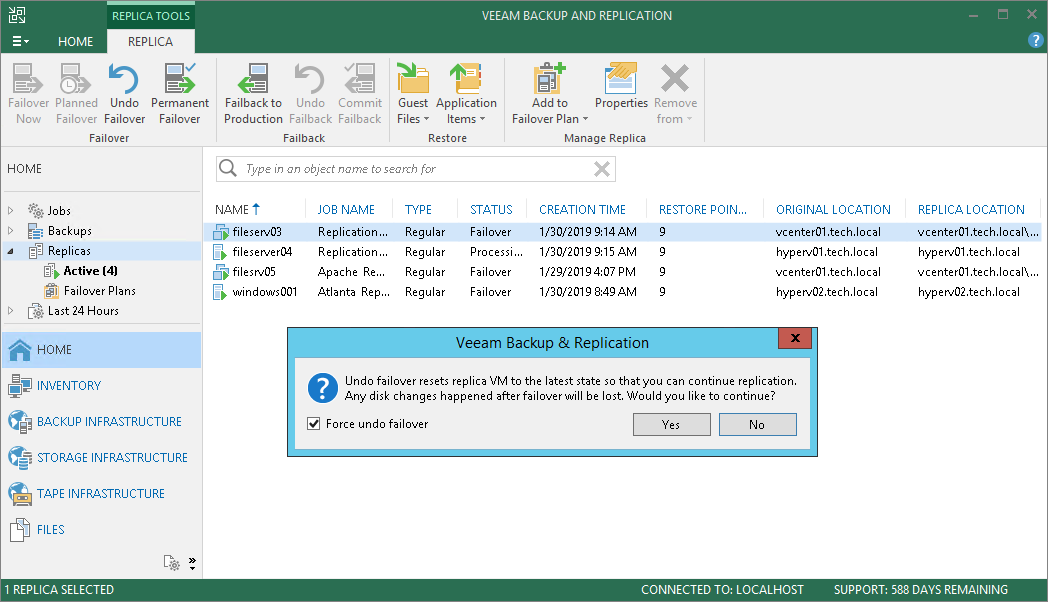Click hyperv02.tech.local original location cell
This screenshot has height=602, width=1048.
coord(827,292)
